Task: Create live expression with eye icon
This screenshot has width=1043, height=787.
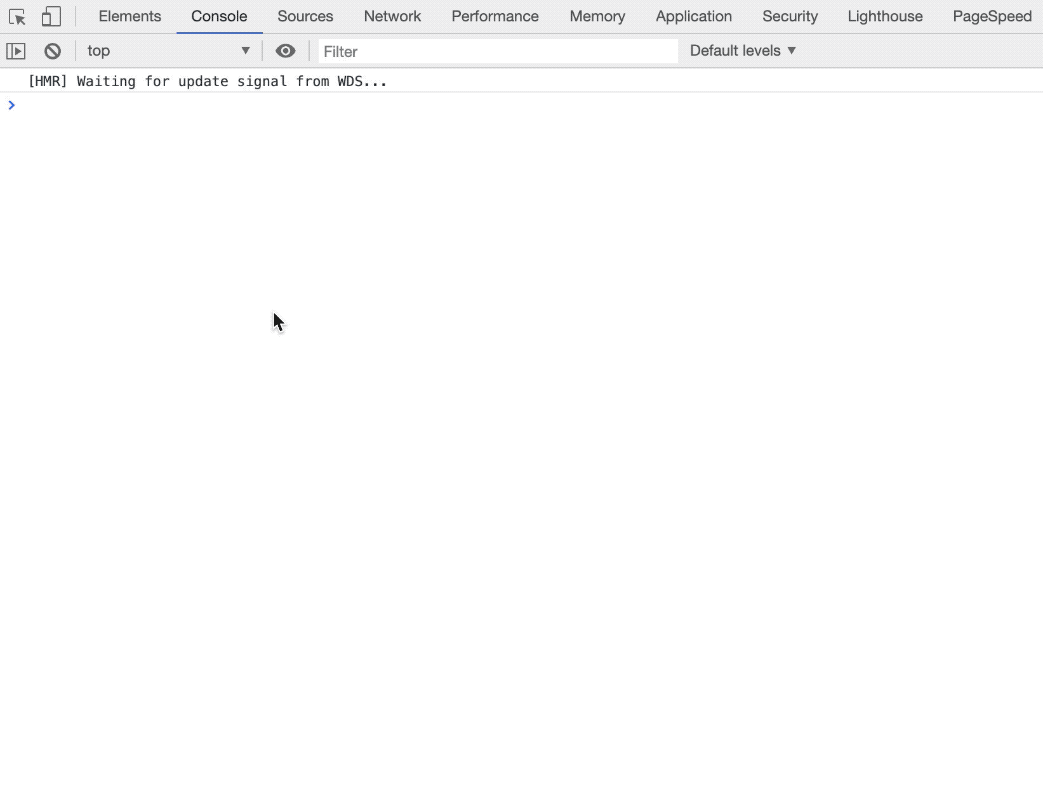Action: [x=285, y=51]
